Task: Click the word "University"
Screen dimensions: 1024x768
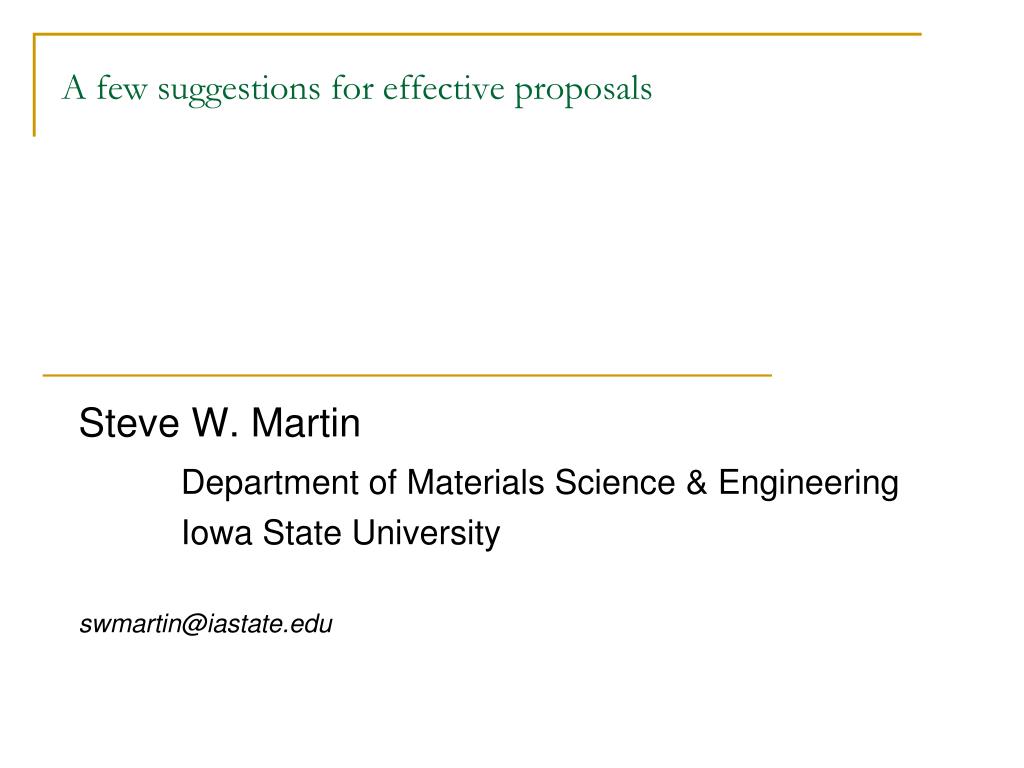Action: (426, 534)
